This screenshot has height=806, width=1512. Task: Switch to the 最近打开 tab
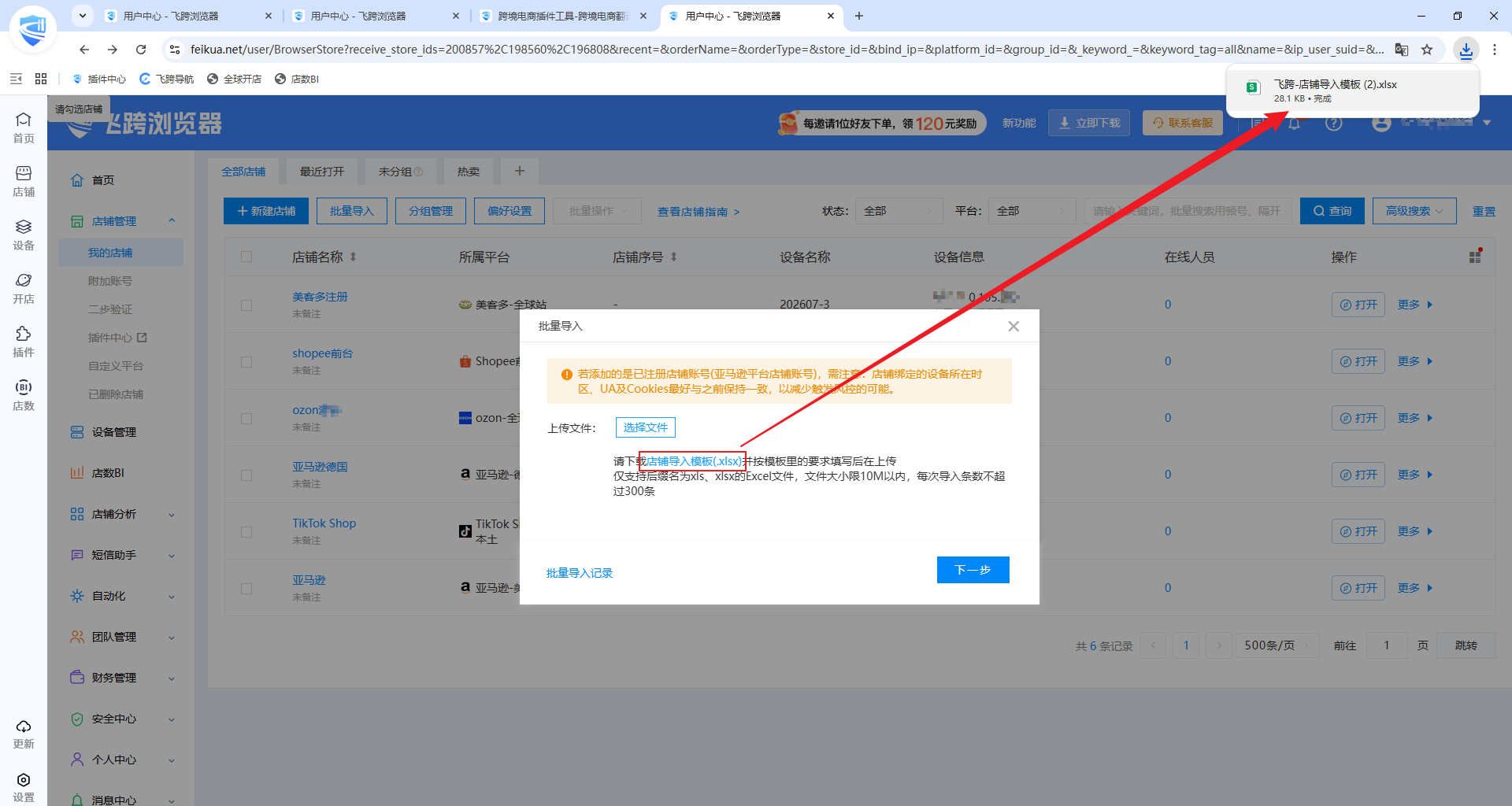click(x=322, y=172)
